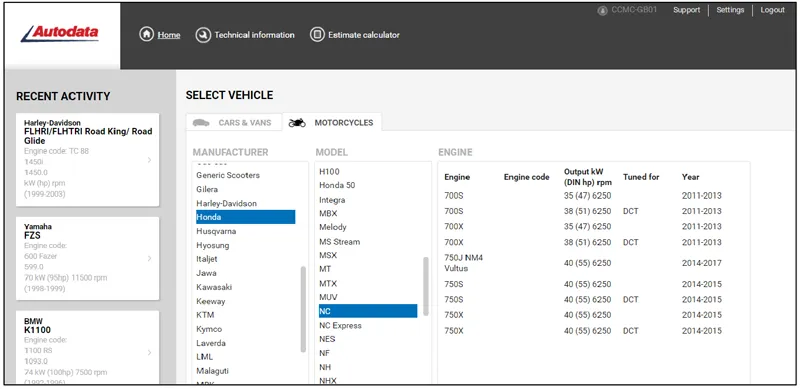The width and height of the screenshot is (800, 389).
Task: Click the Technical information wrench icon
Action: click(x=203, y=35)
